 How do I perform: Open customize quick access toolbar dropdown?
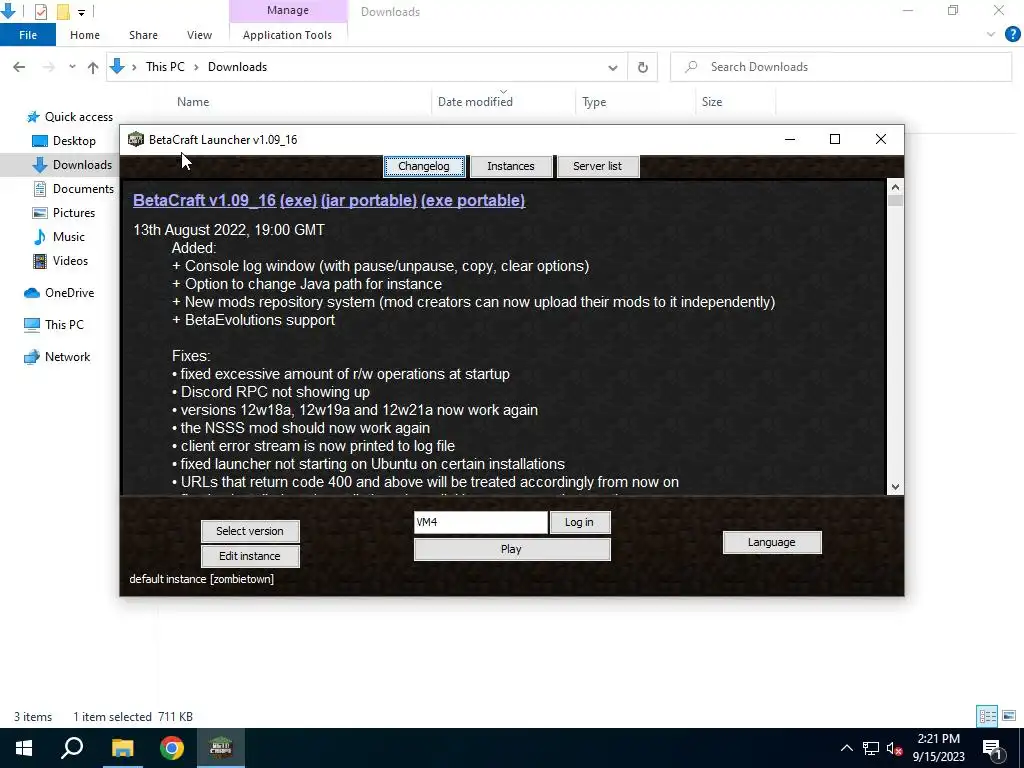(81, 12)
